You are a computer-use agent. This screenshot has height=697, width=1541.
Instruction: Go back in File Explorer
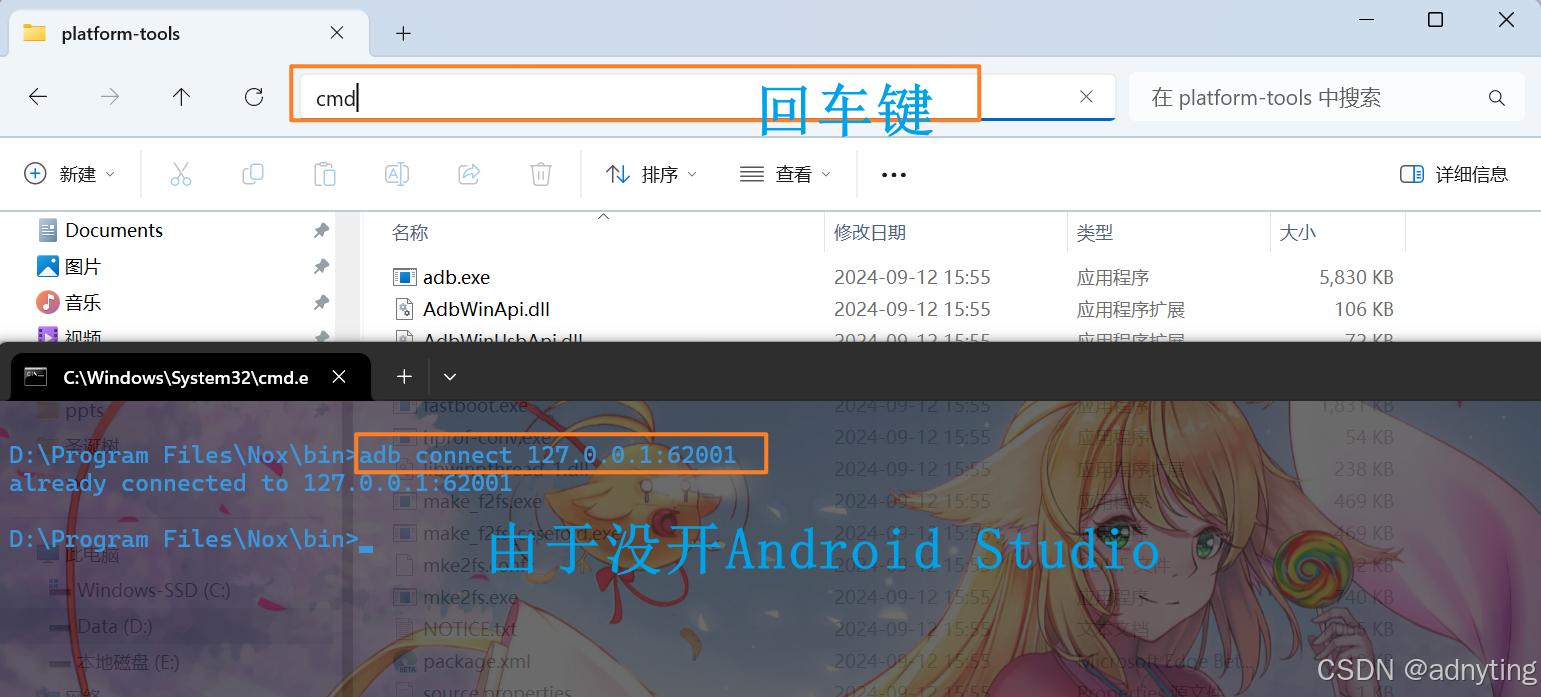38,97
